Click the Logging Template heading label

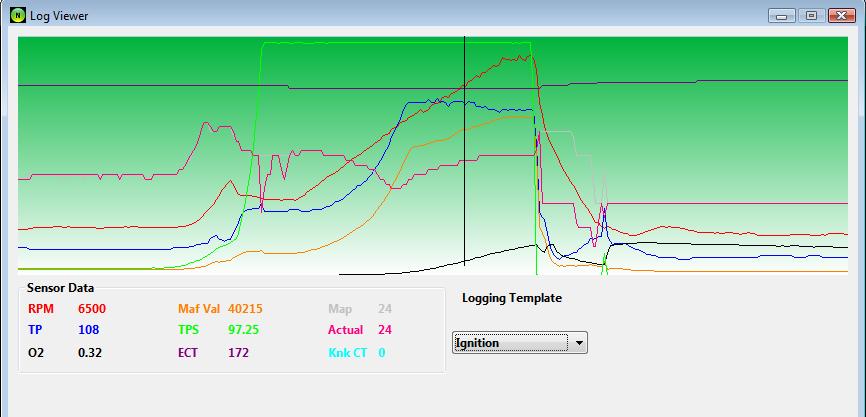point(511,298)
